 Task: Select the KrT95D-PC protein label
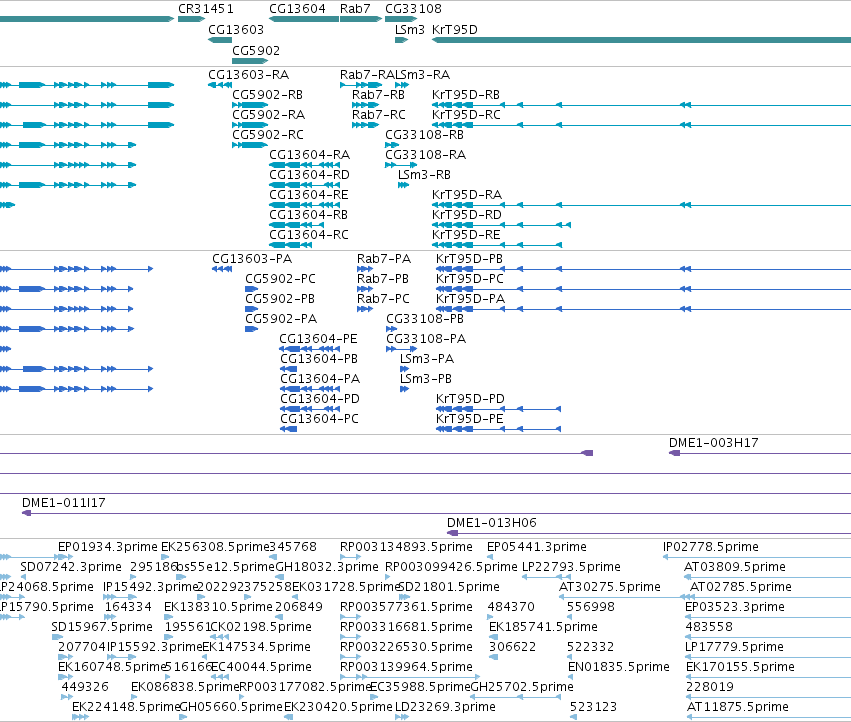tap(469, 278)
